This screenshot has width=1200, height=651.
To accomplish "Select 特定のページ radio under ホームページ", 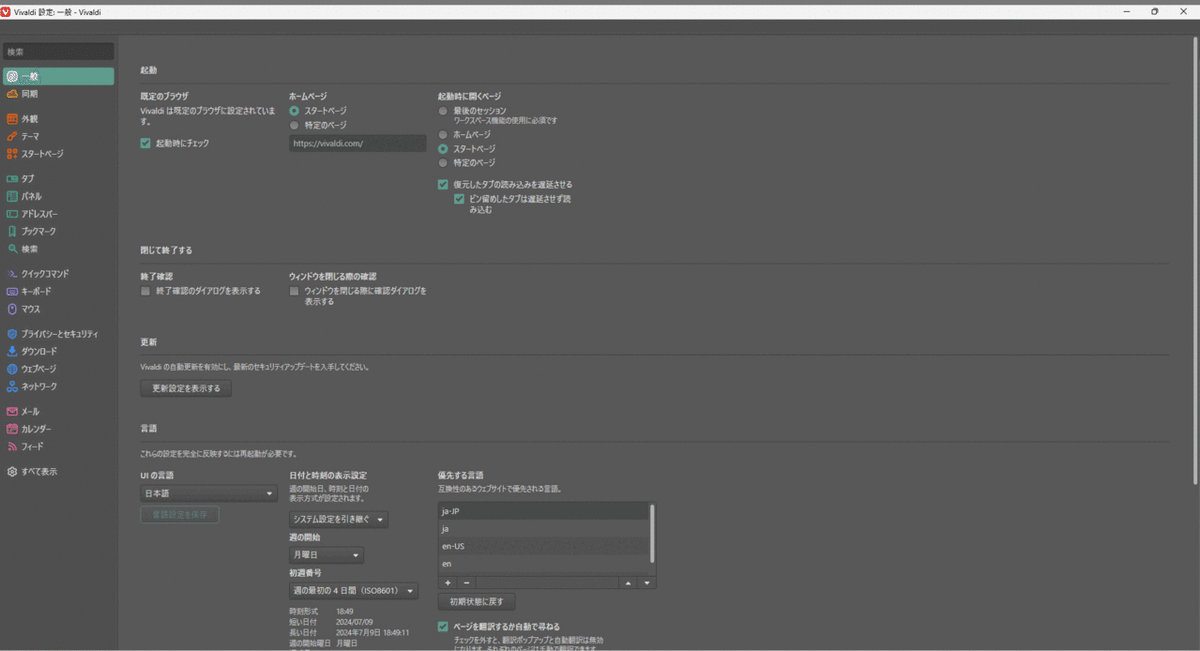I will click(294, 126).
